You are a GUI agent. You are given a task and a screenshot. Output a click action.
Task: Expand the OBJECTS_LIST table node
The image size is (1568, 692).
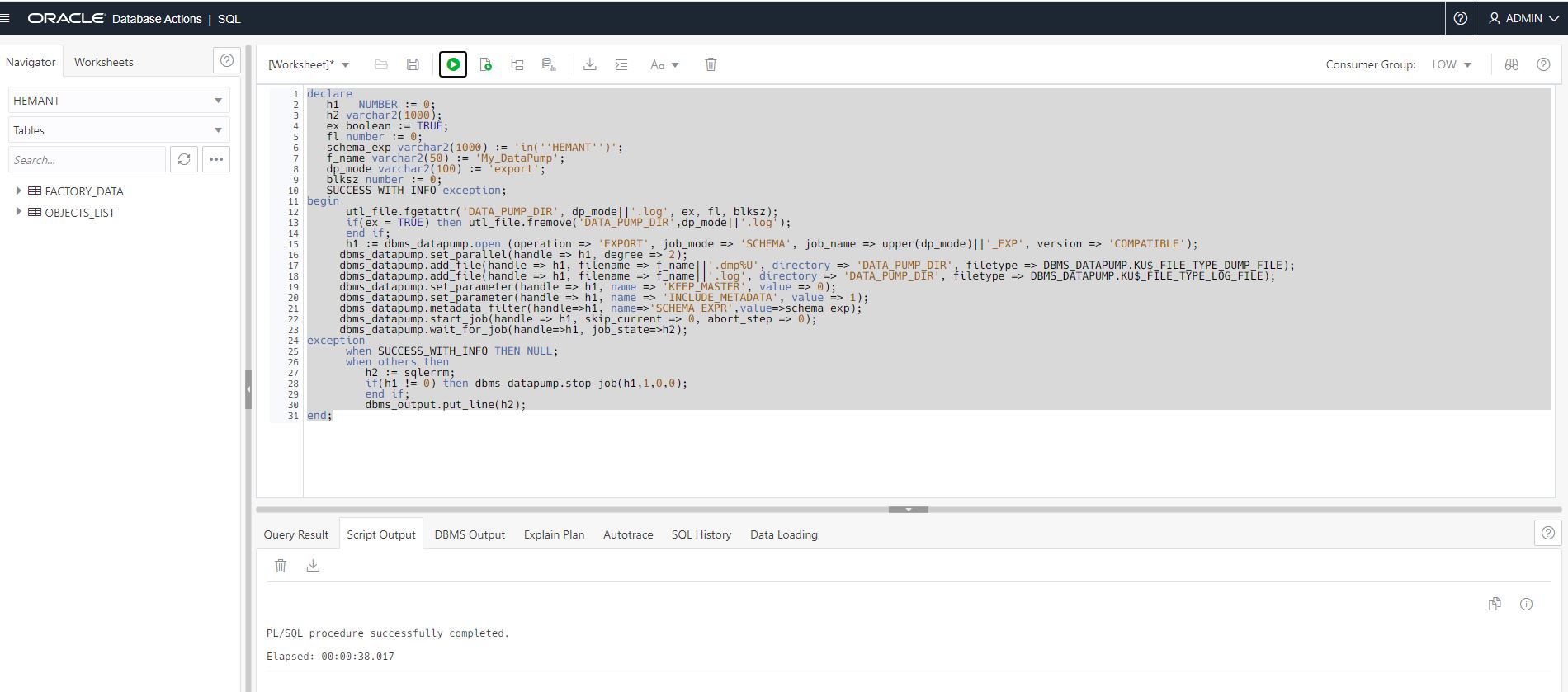pyautogui.click(x=18, y=212)
